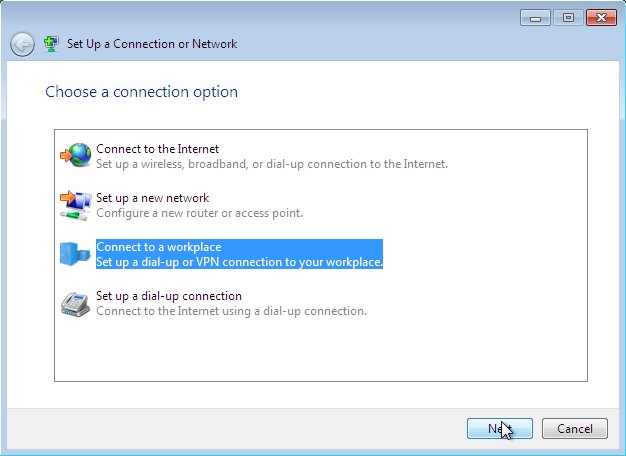Click "Connect to the Internet using a dial-up" description
Viewport: 626px width, 456px height.
pos(231,311)
